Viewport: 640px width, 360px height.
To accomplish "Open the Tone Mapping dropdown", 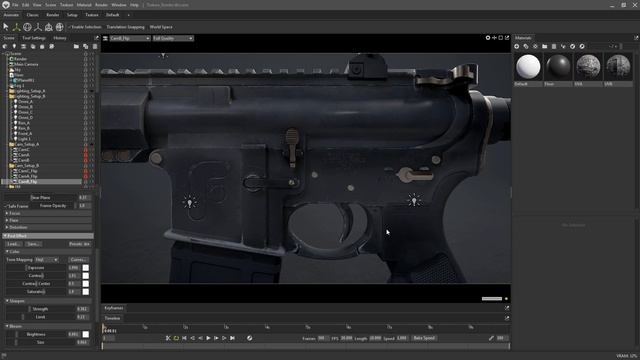I will point(47,260).
